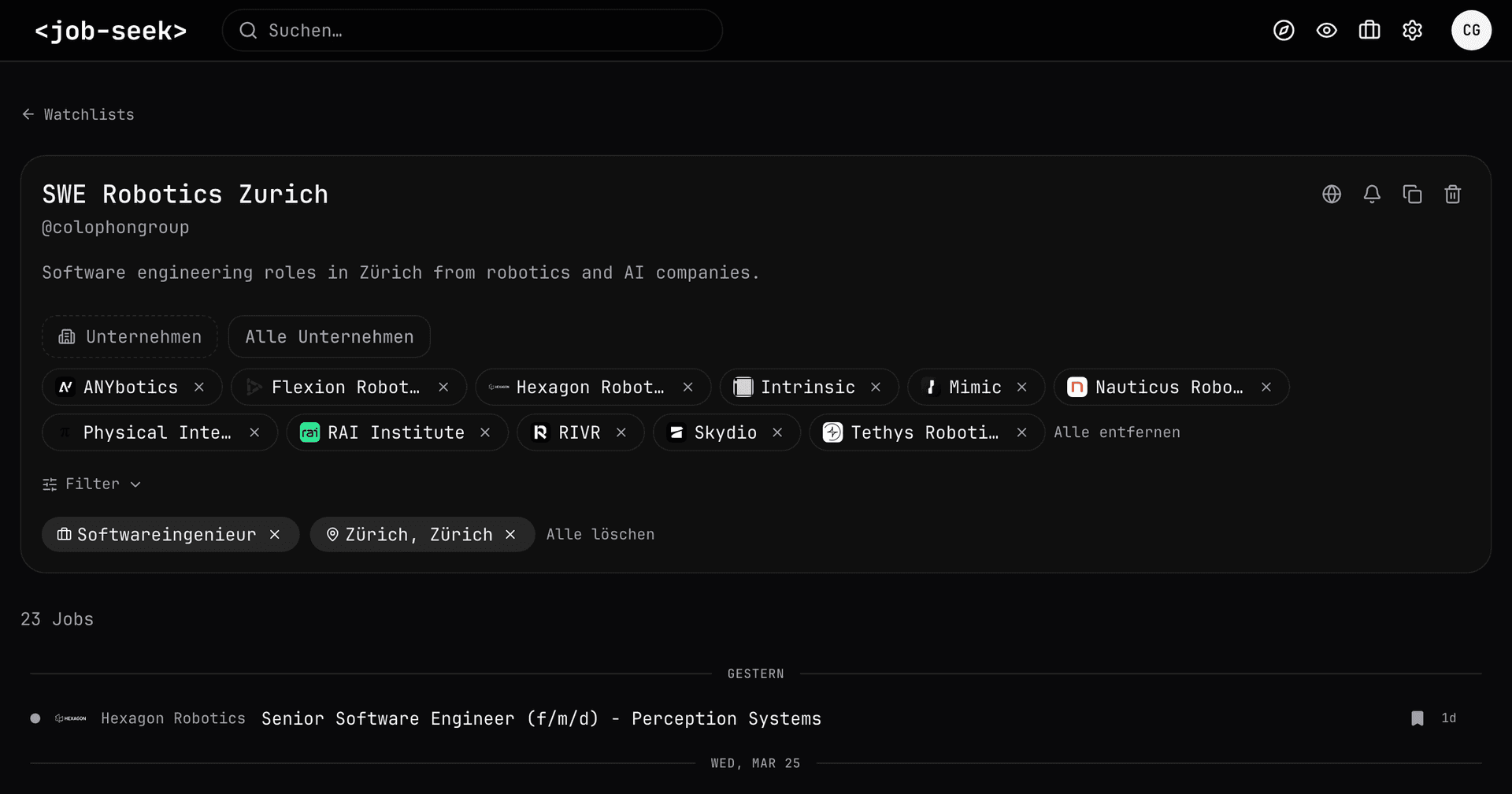Image resolution: width=1512 pixels, height=794 pixels.
Task: Click the Tethys Robotics chip logo
Action: (x=832, y=432)
